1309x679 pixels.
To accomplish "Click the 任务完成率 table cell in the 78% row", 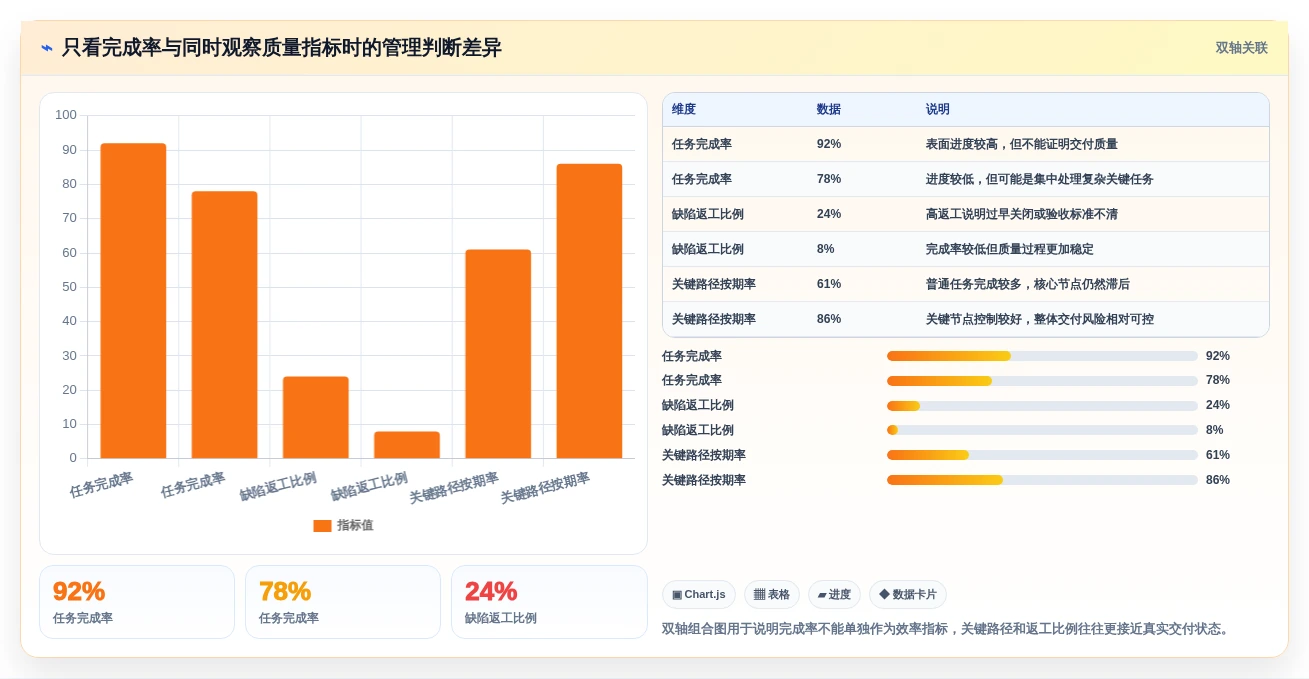I will point(702,179).
